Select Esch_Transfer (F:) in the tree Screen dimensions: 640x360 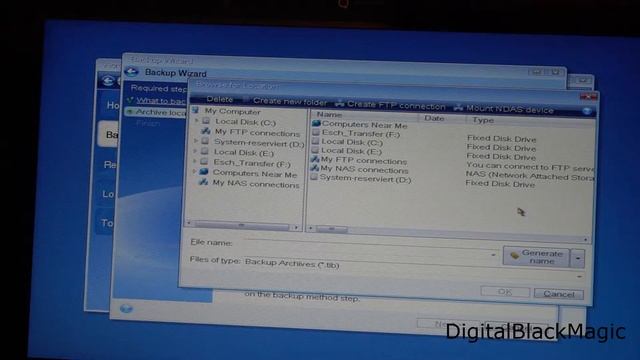(252, 163)
